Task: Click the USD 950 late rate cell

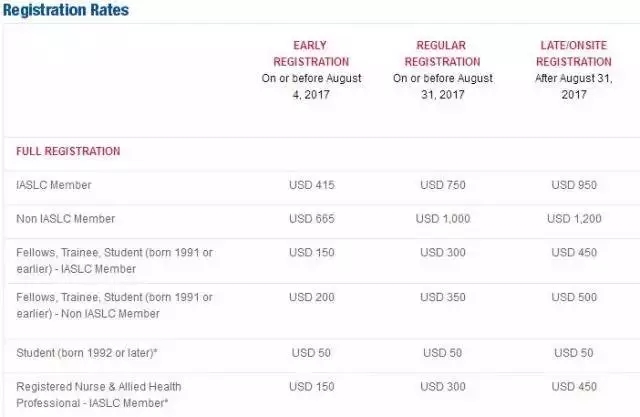Action: point(573,186)
